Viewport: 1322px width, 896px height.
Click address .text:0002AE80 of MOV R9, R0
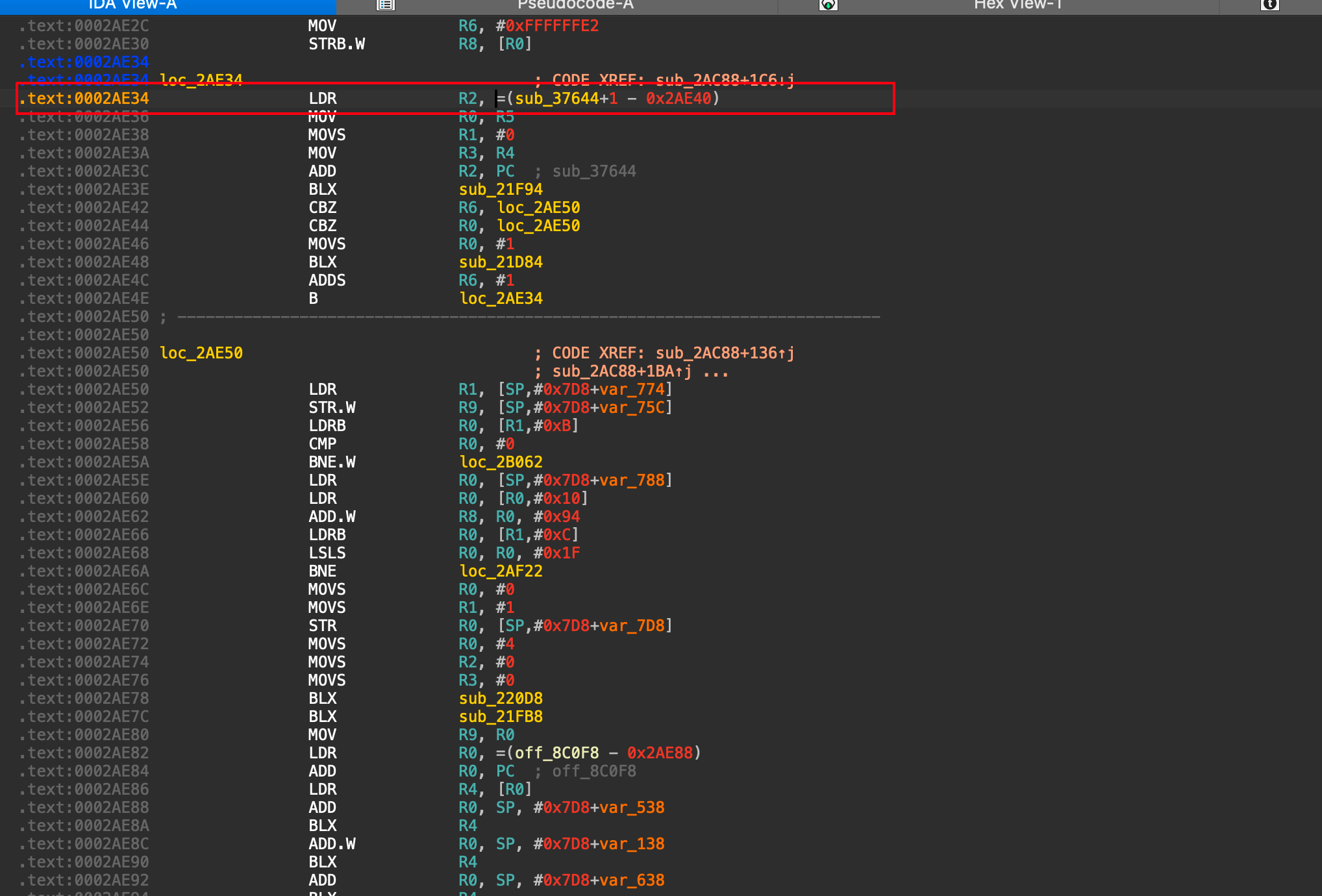[84, 735]
